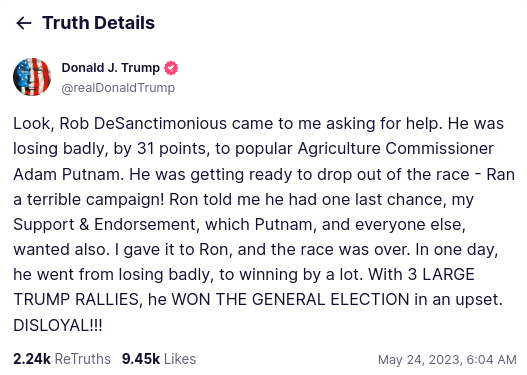Screen dimensions: 527x375
Task: Click the Likes label text
Action: click(180, 359)
